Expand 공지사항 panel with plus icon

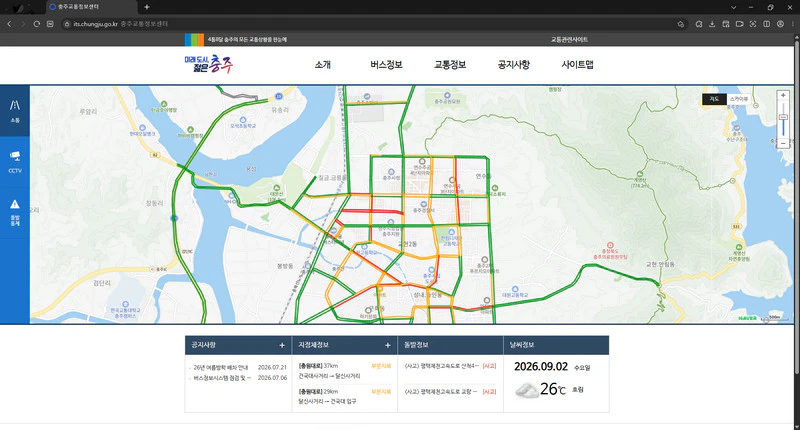pos(282,345)
